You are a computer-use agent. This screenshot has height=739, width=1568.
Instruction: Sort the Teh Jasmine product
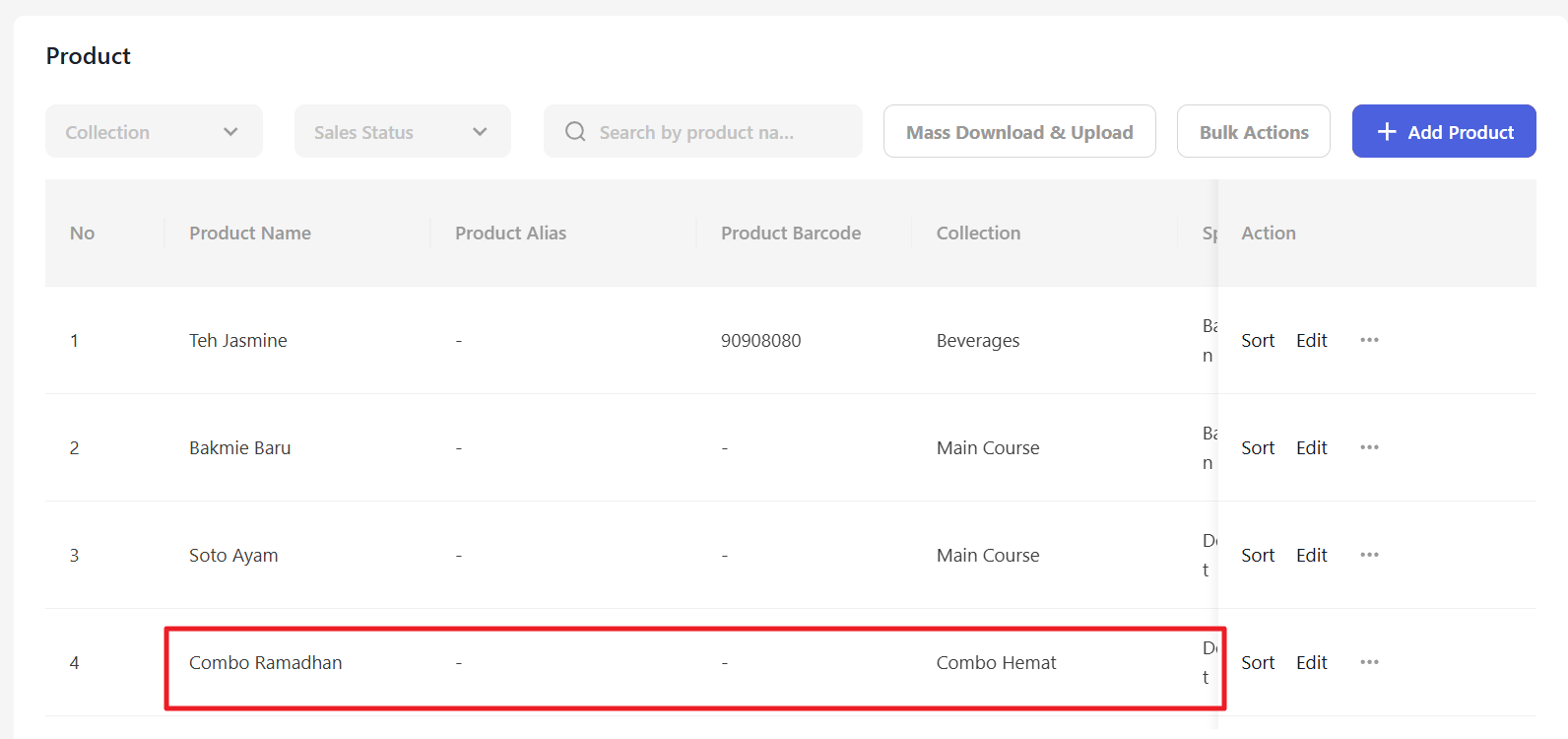pos(1258,340)
